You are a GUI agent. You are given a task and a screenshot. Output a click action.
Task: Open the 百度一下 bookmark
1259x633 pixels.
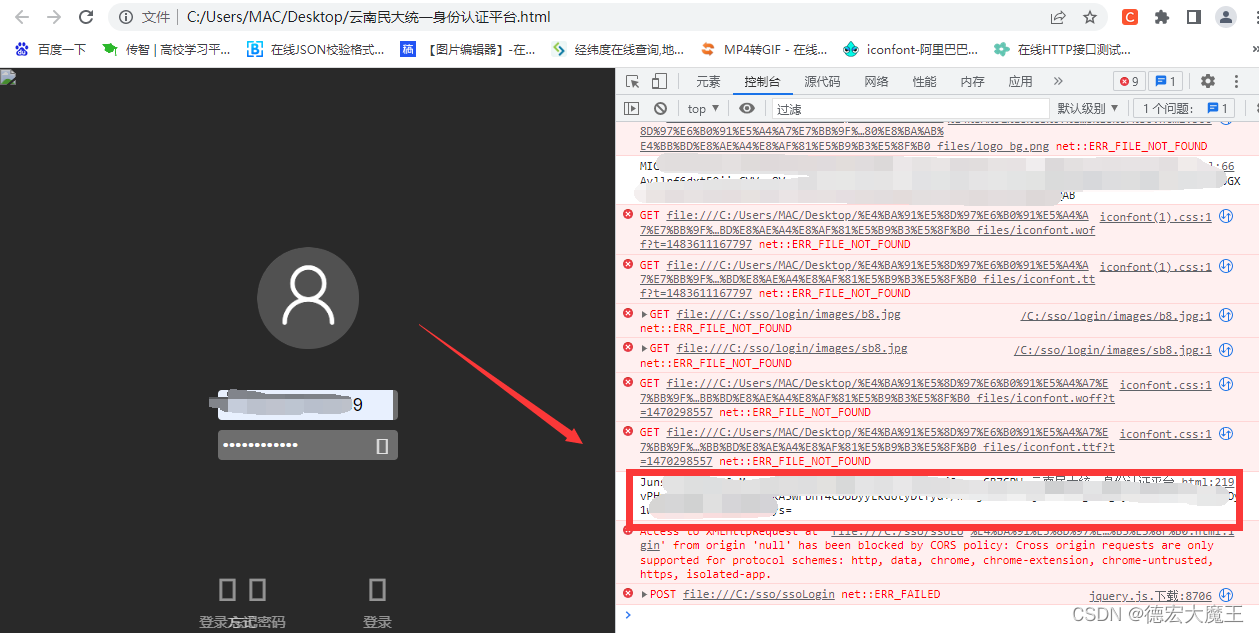(x=50, y=49)
